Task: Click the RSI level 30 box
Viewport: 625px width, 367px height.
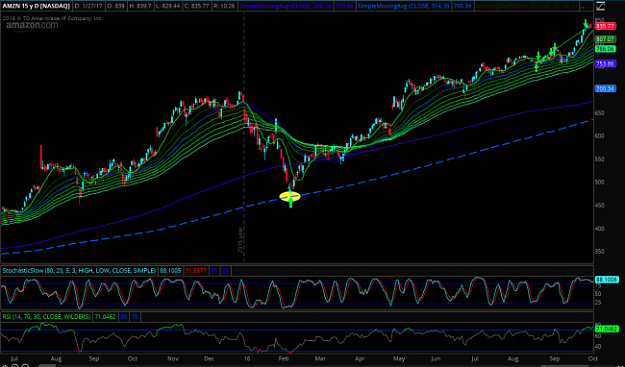Action: (124, 318)
